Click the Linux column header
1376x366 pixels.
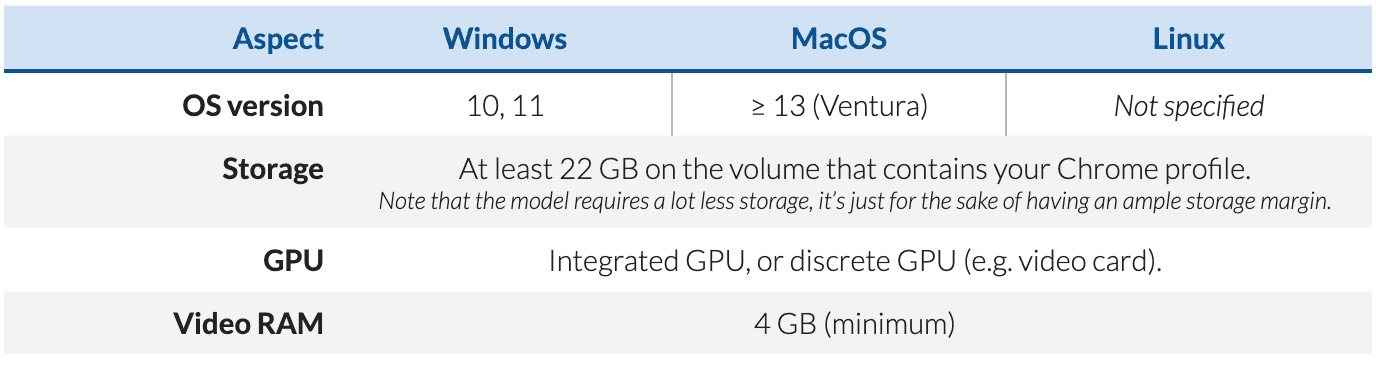click(1189, 39)
